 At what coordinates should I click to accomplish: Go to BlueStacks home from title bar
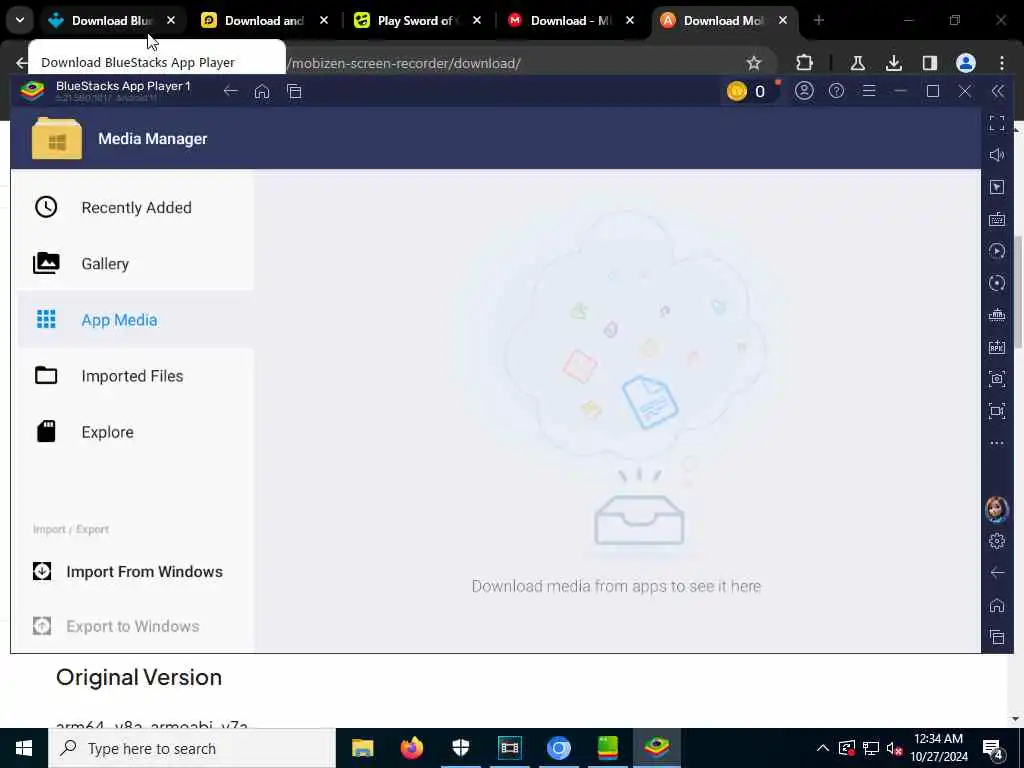(262, 91)
